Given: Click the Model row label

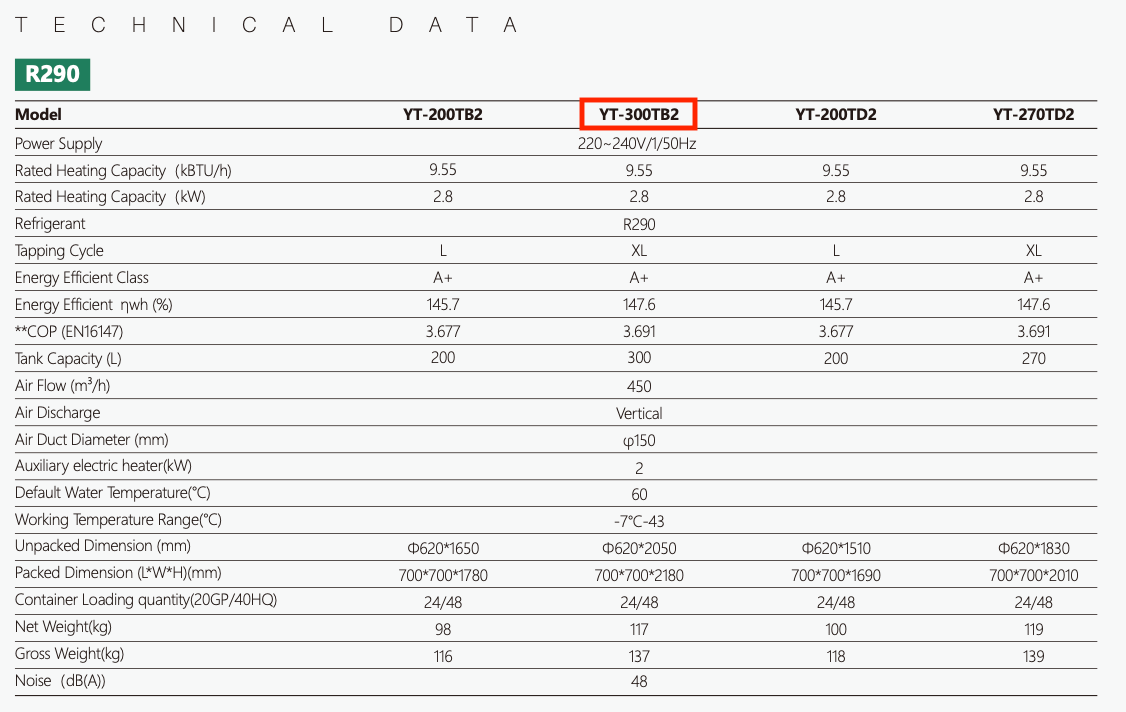Looking at the screenshot, I should click(x=38, y=114).
